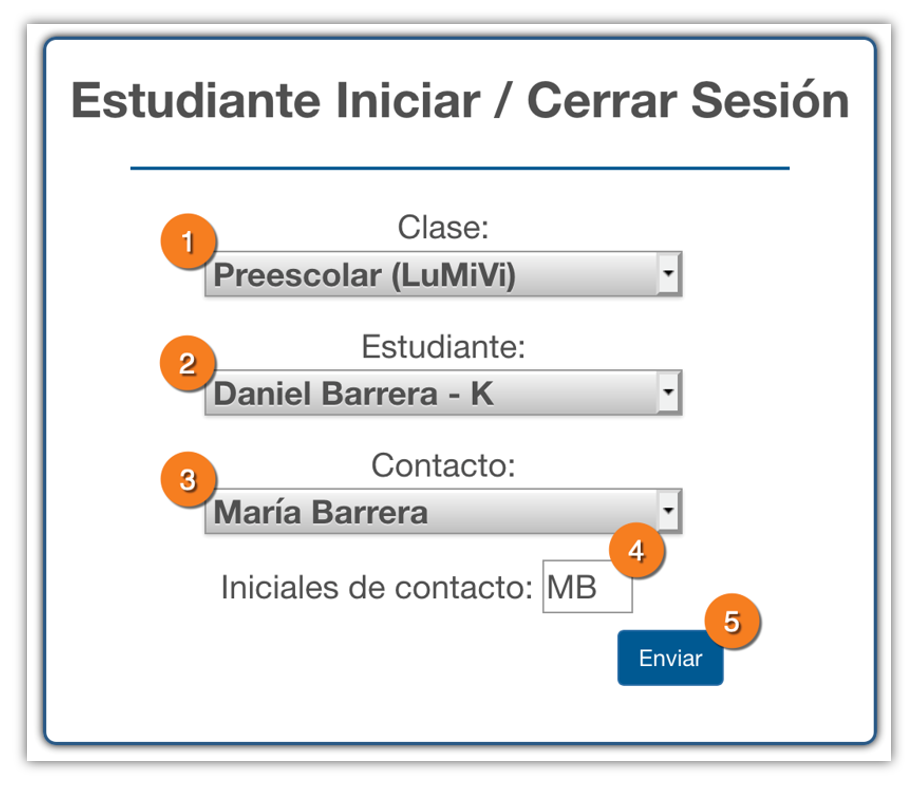
Task: Click the "Contacto:" label
Action: 443,465
